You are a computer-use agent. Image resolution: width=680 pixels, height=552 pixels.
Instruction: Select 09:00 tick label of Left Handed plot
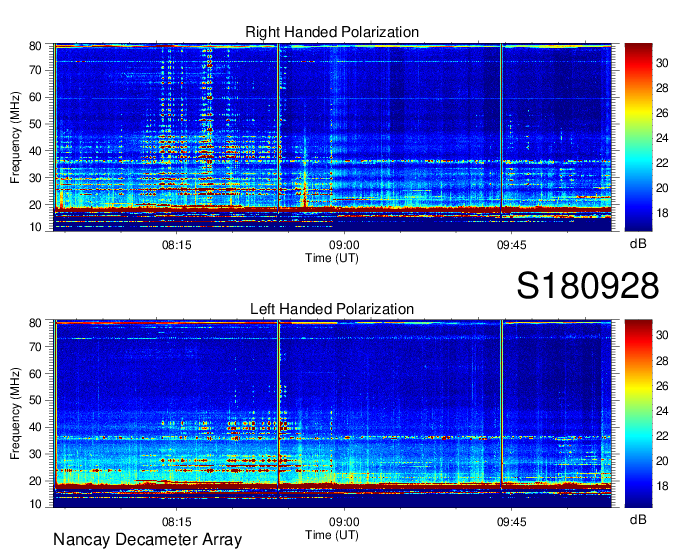[x=344, y=521]
